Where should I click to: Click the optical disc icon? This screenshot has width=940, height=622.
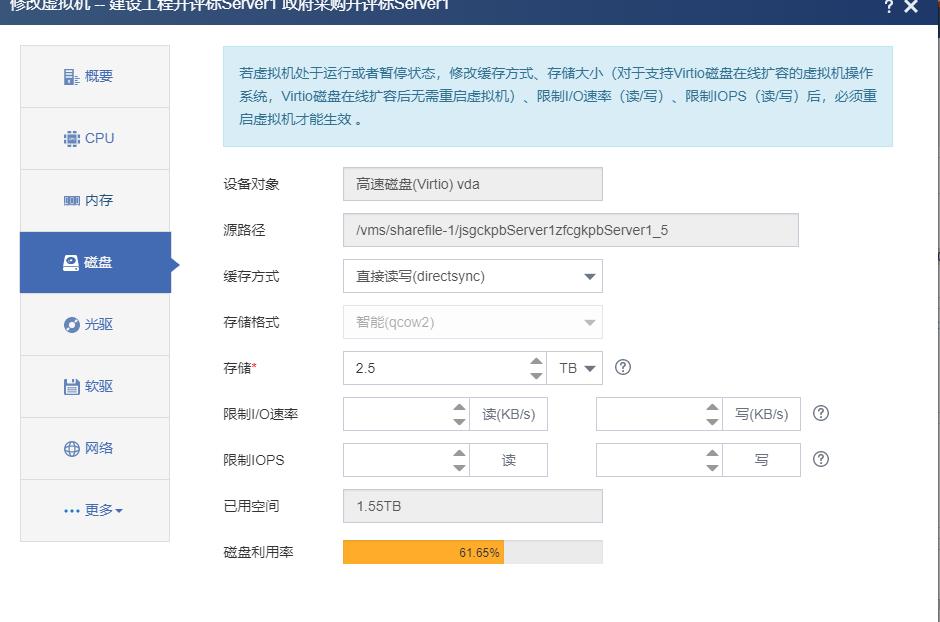71,324
